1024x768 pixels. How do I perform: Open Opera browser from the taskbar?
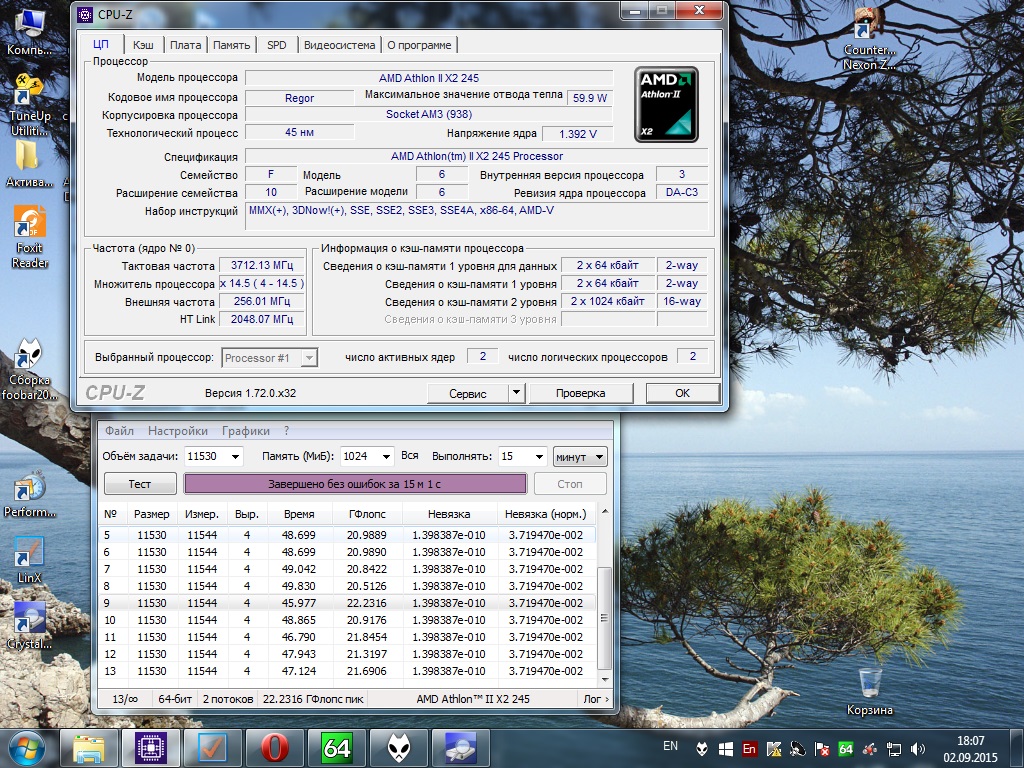pos(274,747)
